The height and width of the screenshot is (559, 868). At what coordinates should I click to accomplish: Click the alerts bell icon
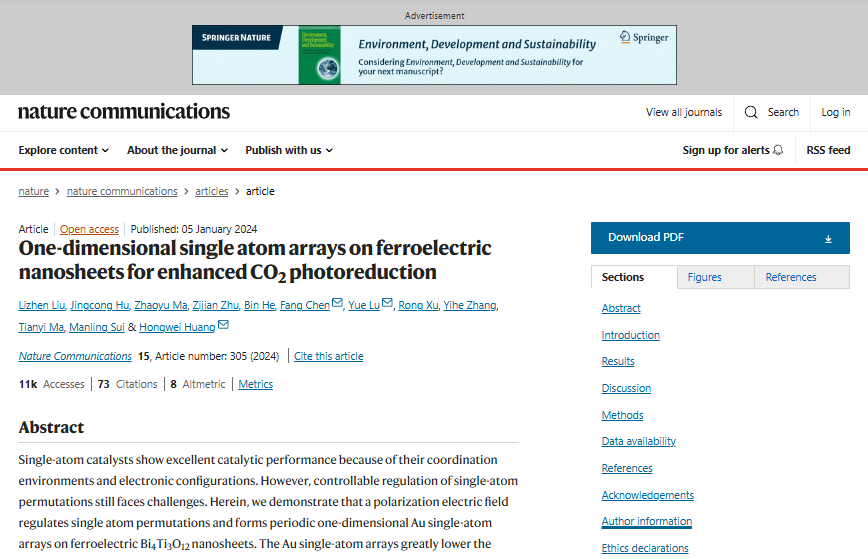[778, 150]
